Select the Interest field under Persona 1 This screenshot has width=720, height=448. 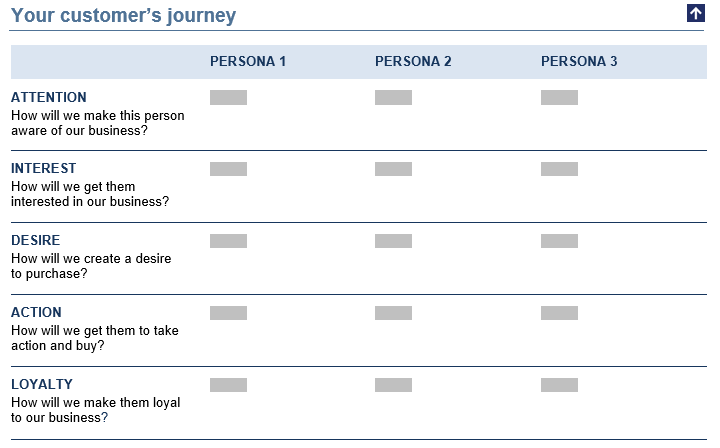(x=228, y=169)
